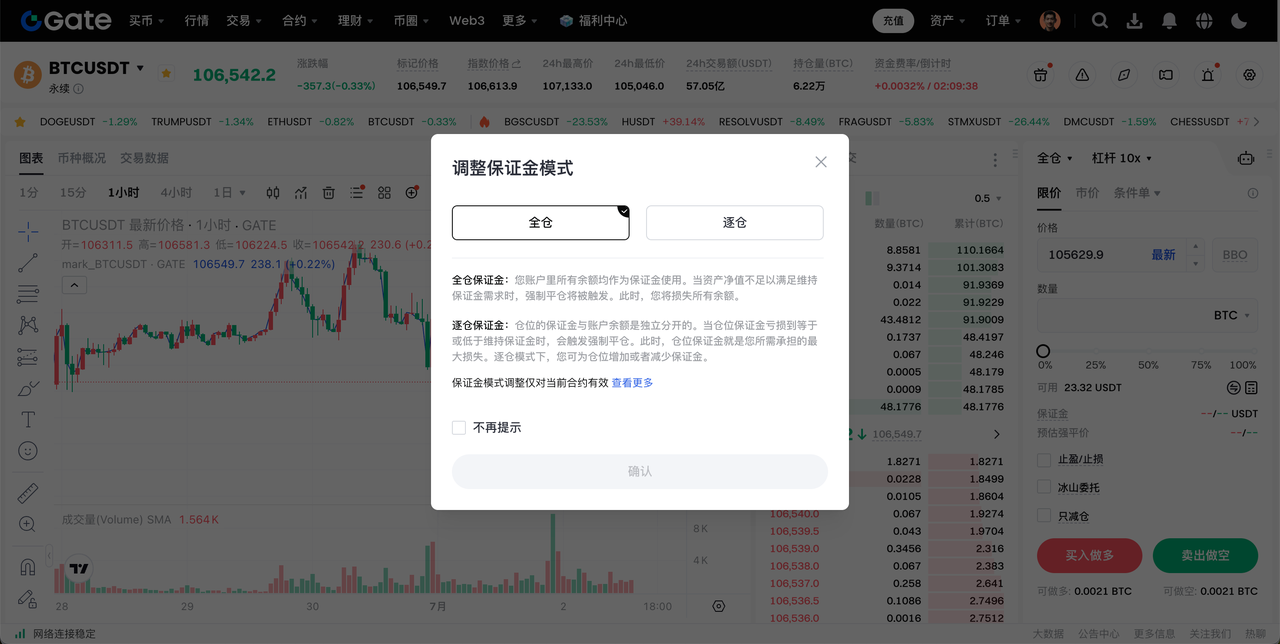Screen dimensions: 1280x644
Task: Click the 50% mark on quantity slider
Action: (1148, 352)
